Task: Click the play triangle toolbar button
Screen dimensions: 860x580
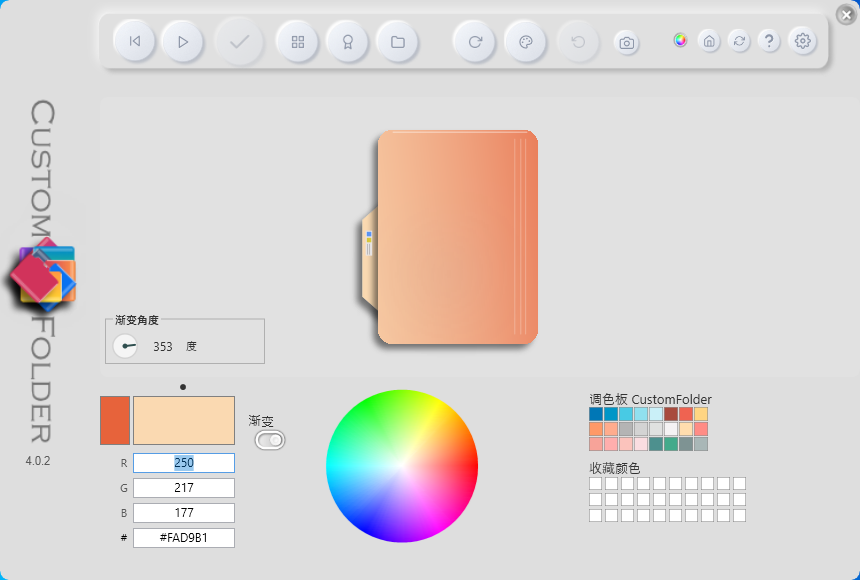Action: (183, 42)
